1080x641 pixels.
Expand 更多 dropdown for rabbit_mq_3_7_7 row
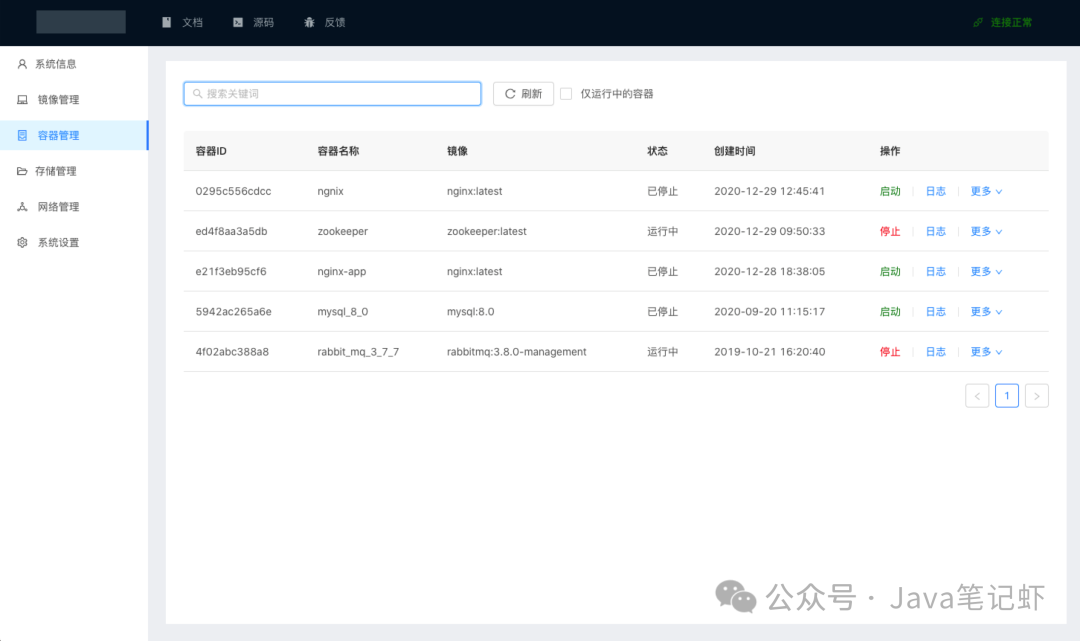[986, 352]
